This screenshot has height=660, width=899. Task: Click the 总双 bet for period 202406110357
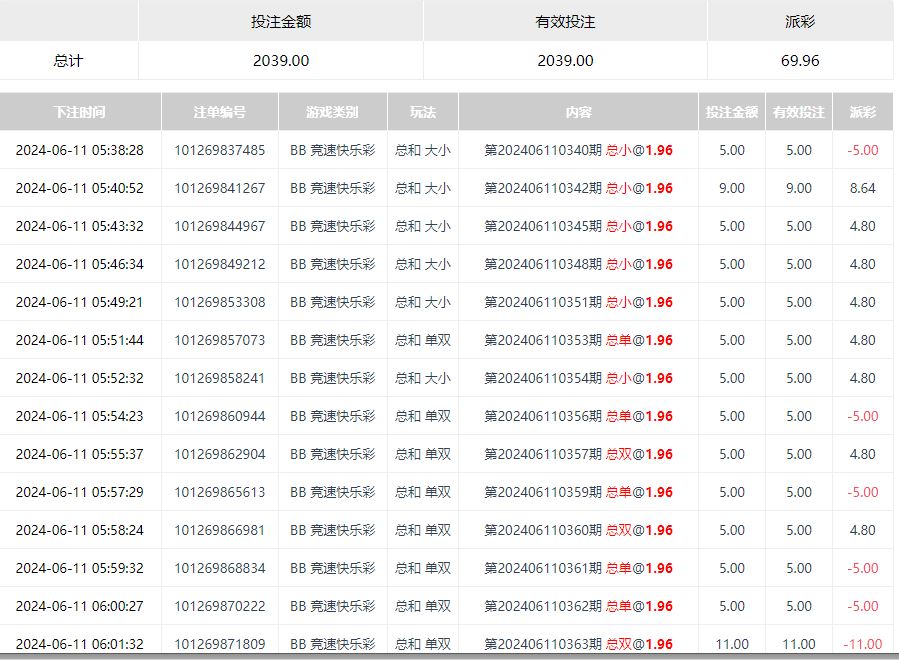(x=578, y=454)
